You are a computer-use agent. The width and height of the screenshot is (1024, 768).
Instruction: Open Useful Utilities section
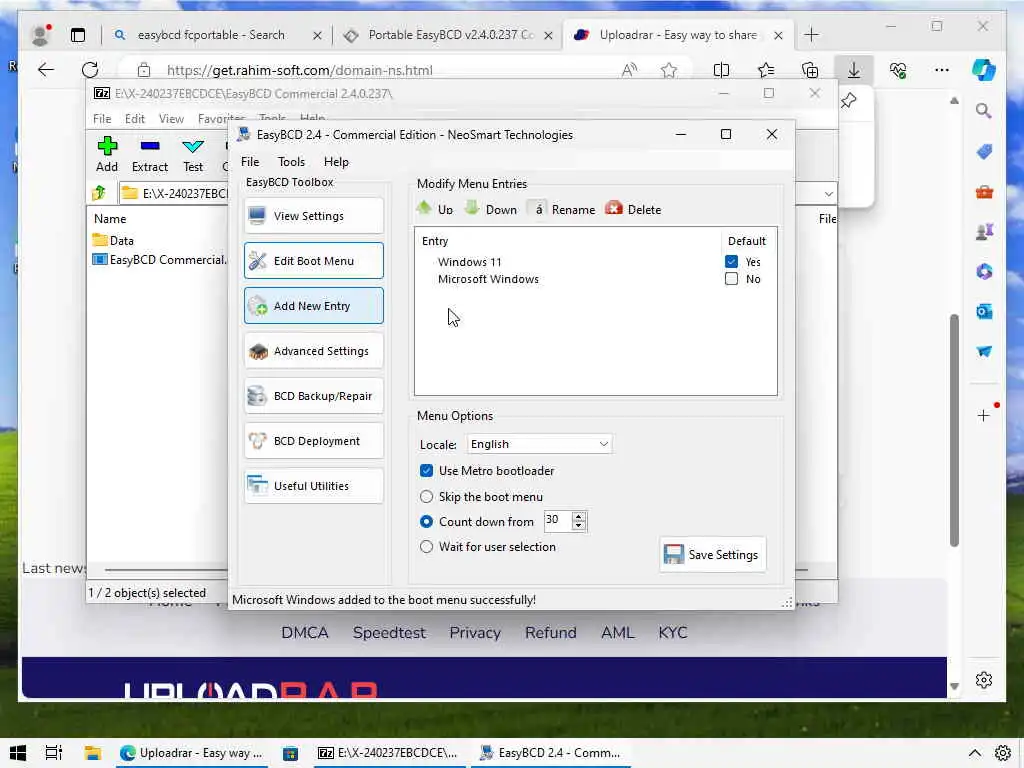[x=313, y=486]
